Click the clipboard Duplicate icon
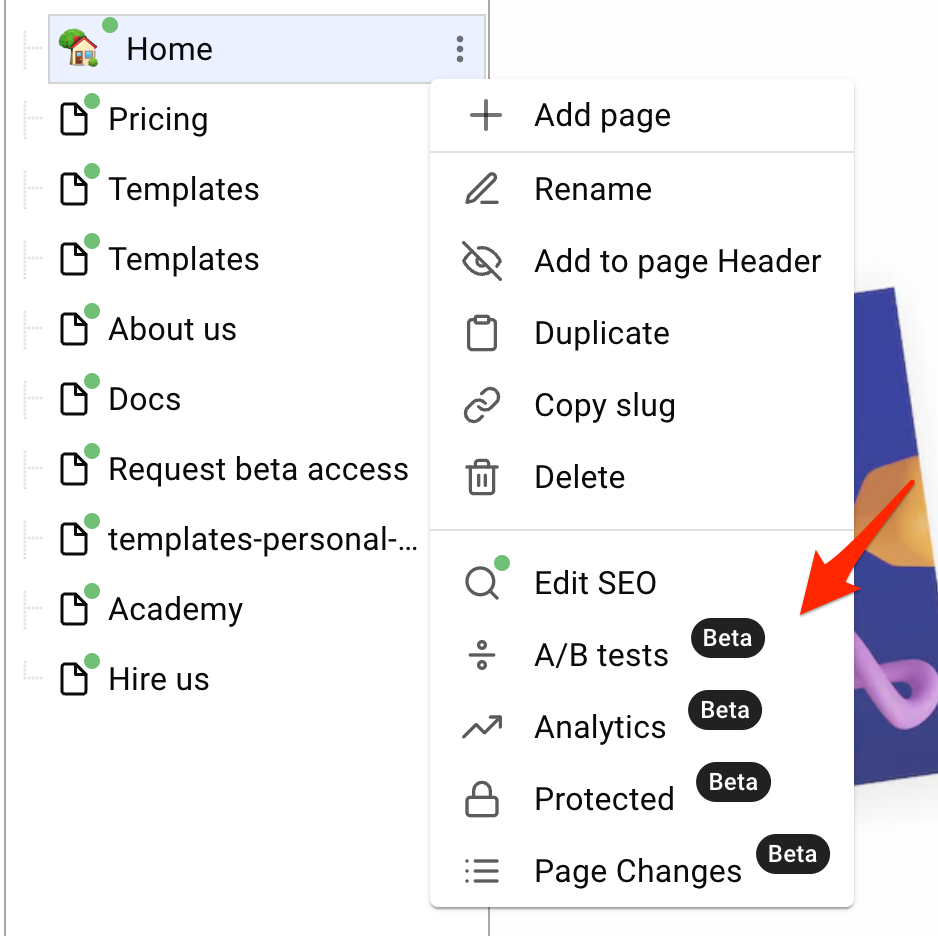Screen dimensions: 938x936 coord(482,333)
